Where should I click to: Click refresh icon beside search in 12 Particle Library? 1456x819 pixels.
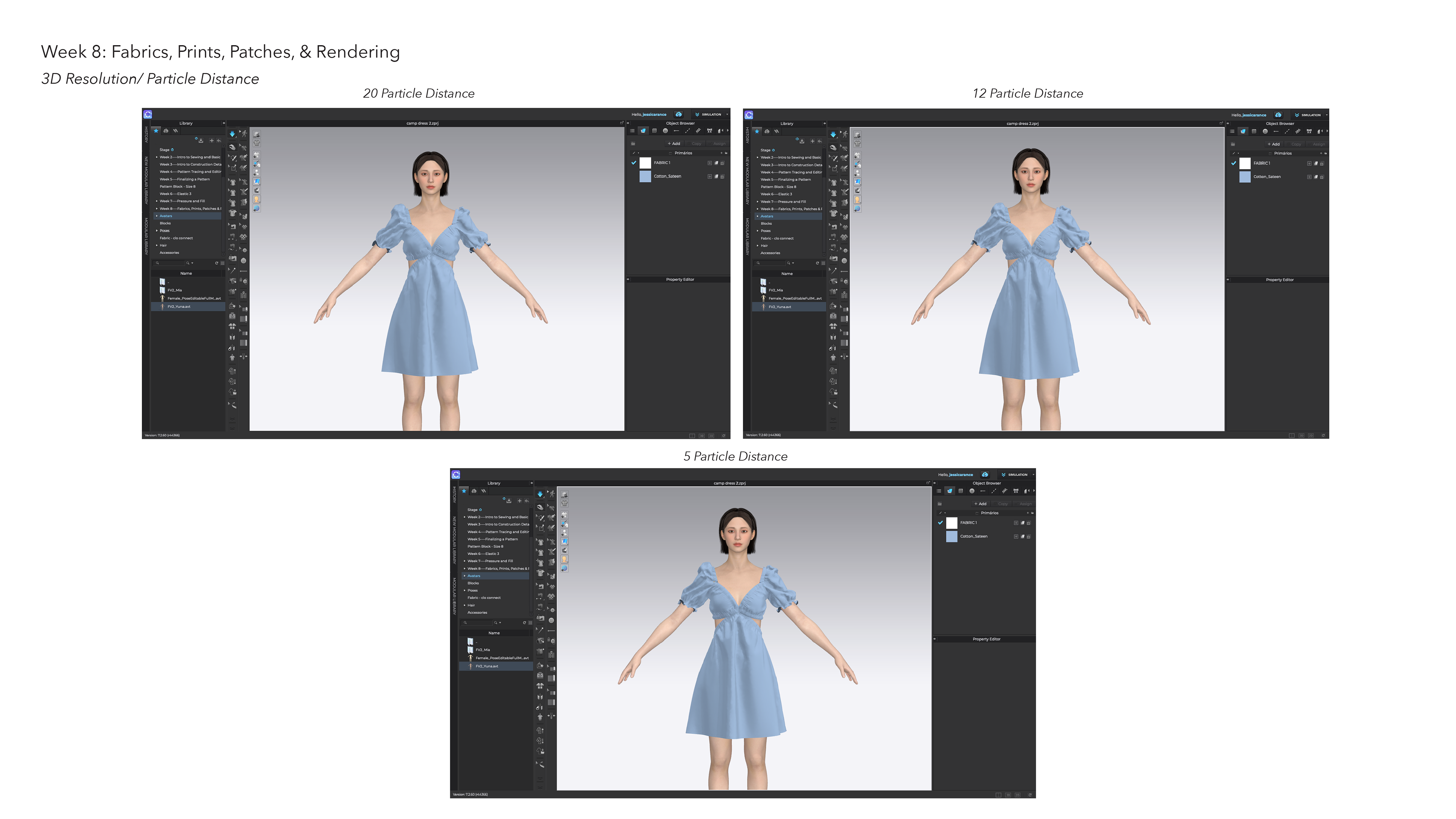pos(817,263)
